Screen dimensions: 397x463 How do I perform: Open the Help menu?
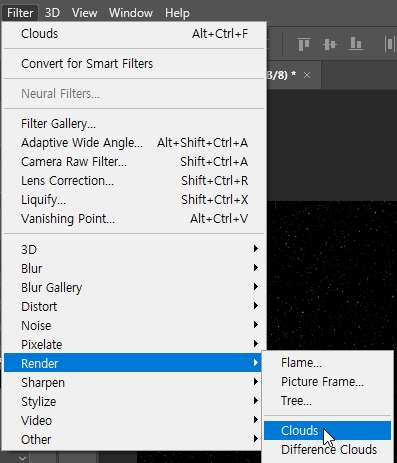[177, 13]
